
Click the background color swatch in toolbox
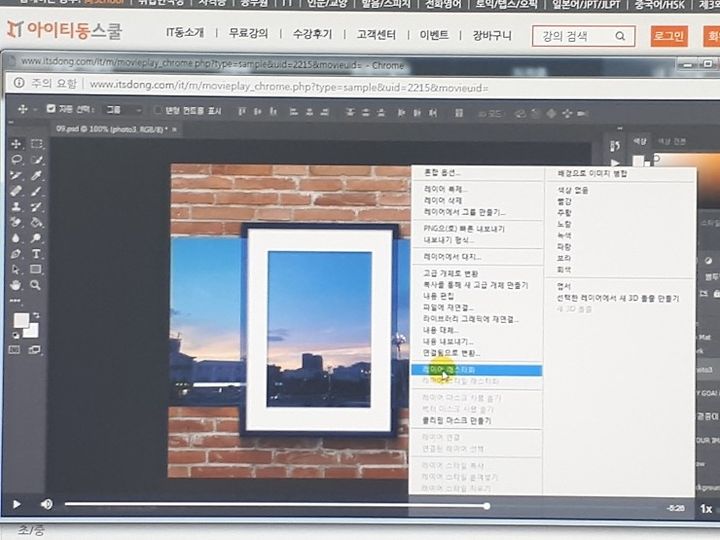click(x=32, y=332)
